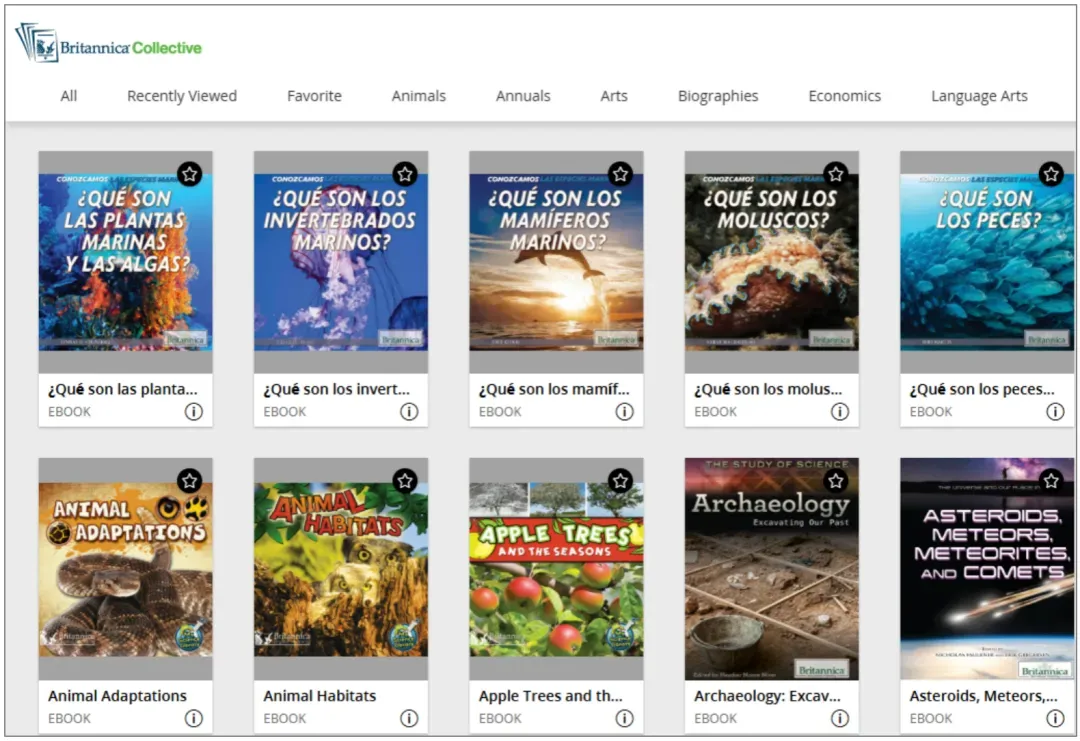Viewport: 1080px width, 741px height.
Task: Toggle favorite star on invertebrados marinos book
Action: tap(405, 174)
